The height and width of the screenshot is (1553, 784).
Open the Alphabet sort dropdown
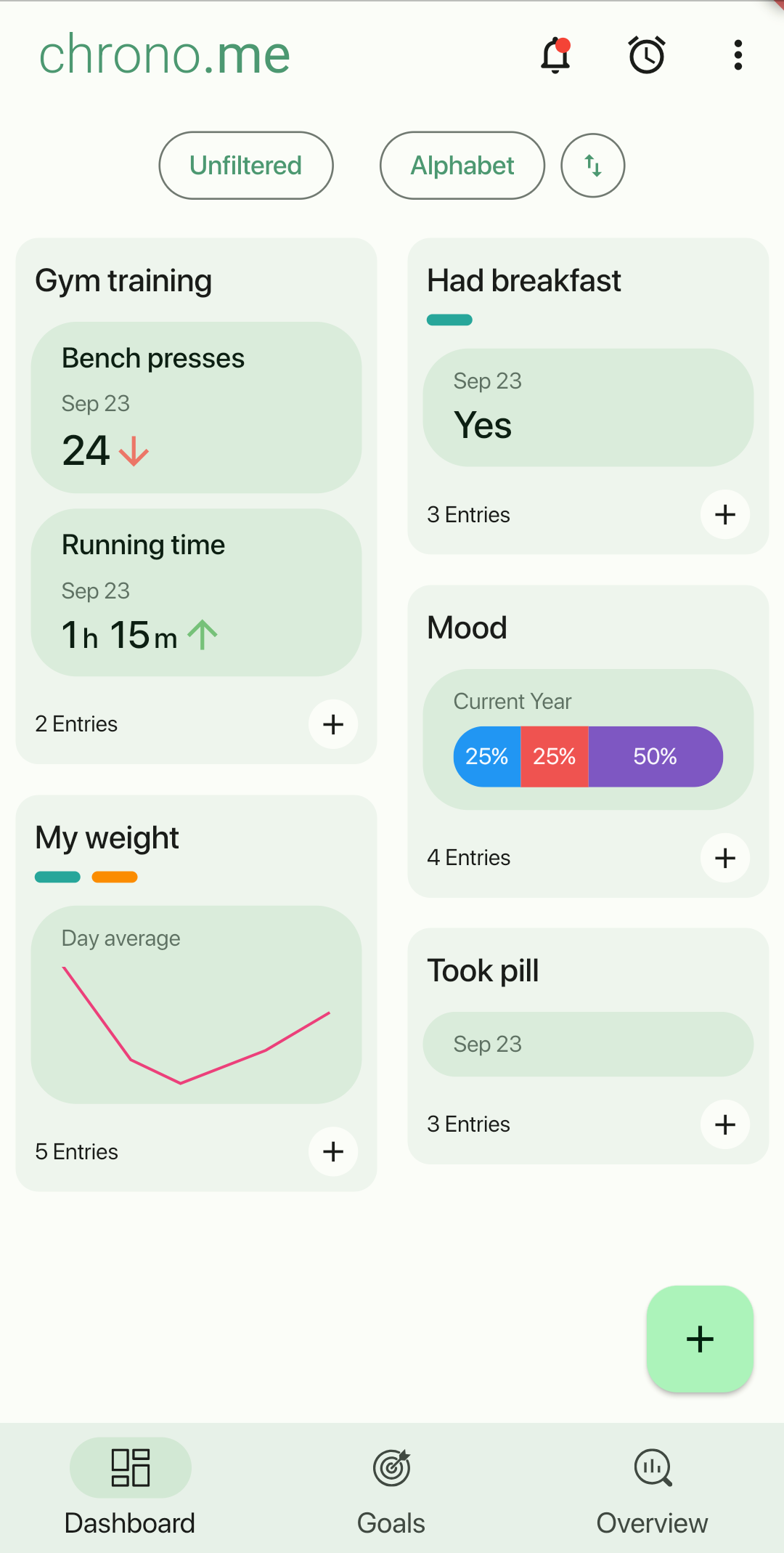coord(462,166)
